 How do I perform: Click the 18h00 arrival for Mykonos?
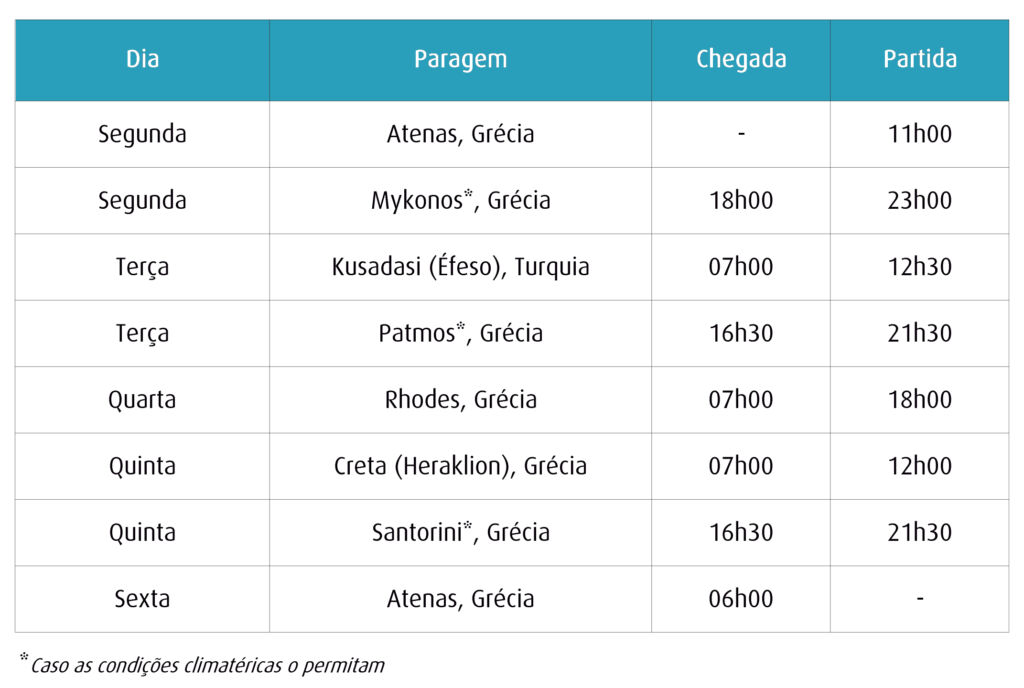point(741,200)
